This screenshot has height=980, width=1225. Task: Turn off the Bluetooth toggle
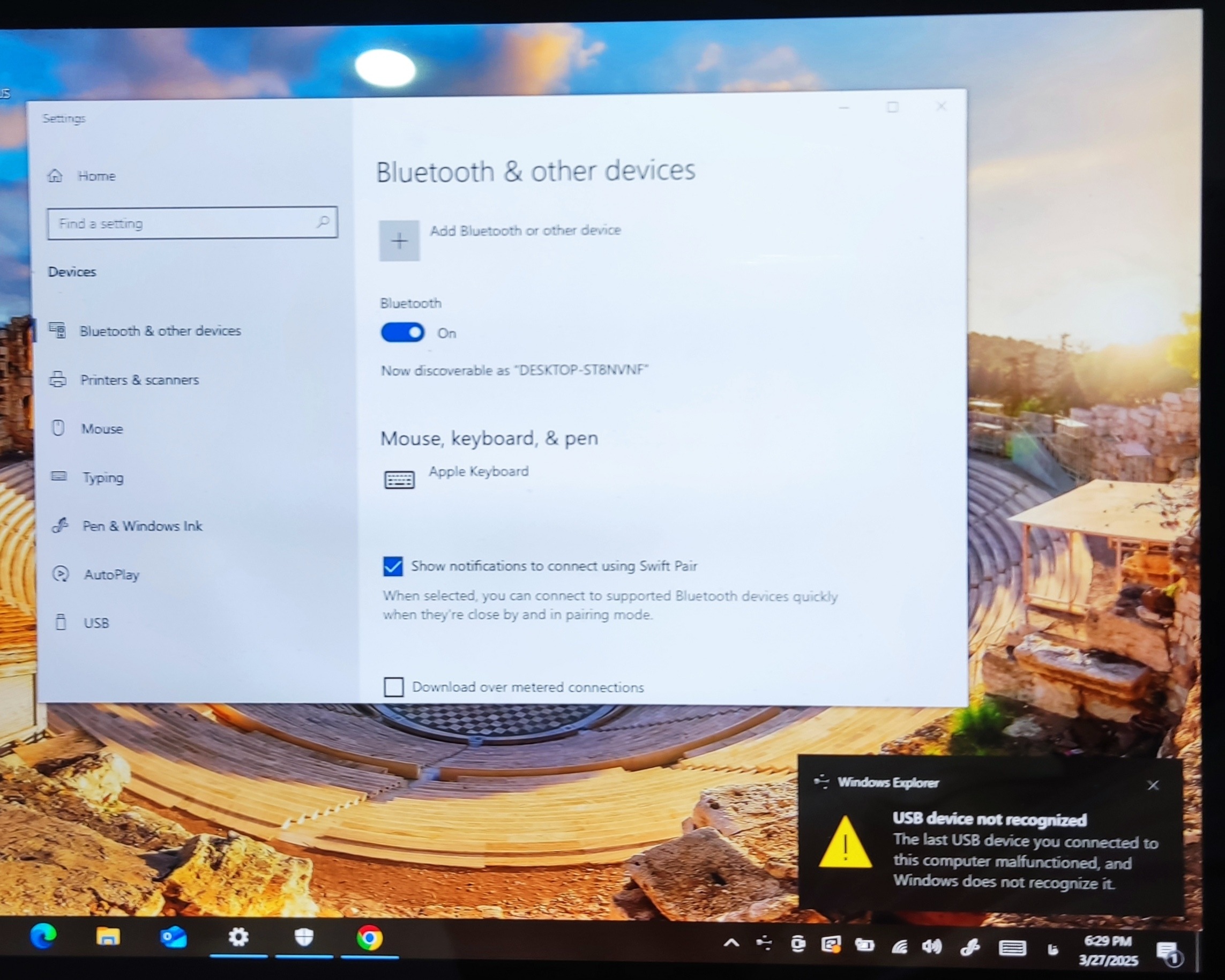point(402,332)
